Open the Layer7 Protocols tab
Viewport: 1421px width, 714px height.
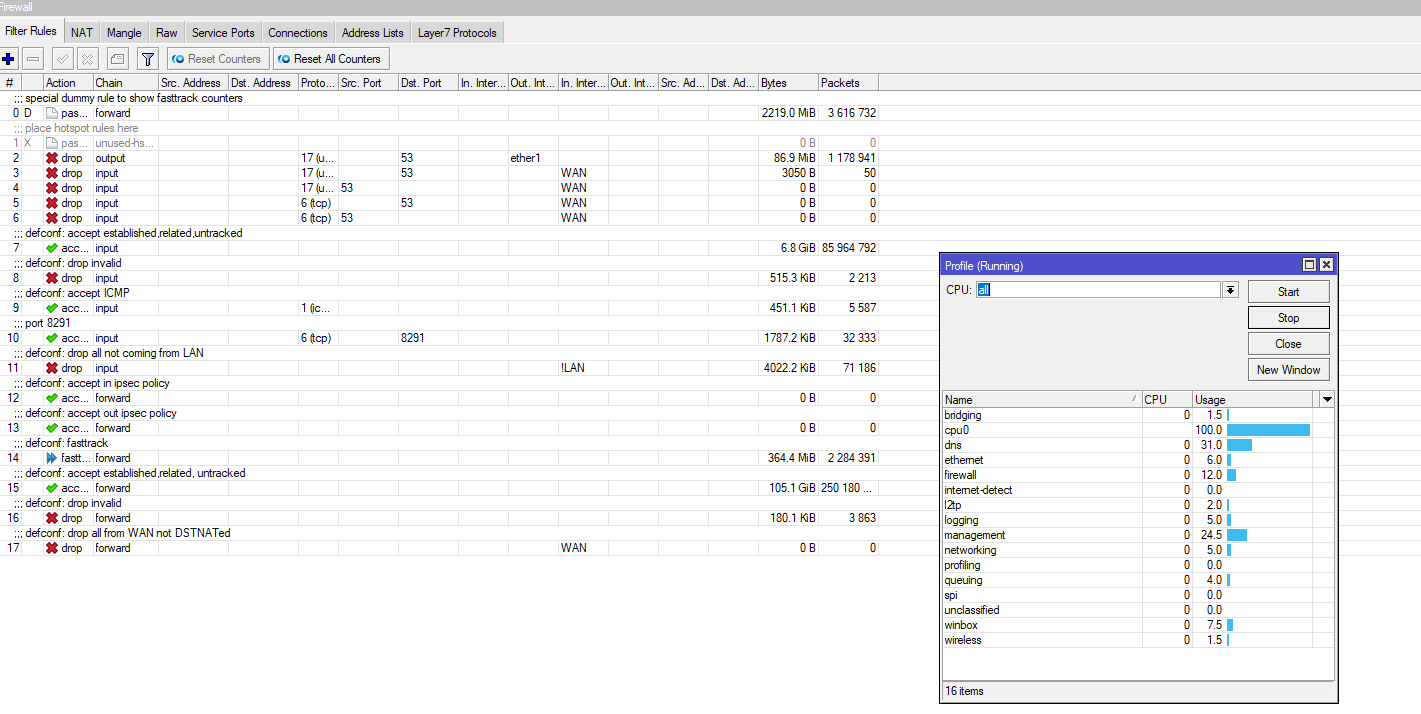click(457, 33)
